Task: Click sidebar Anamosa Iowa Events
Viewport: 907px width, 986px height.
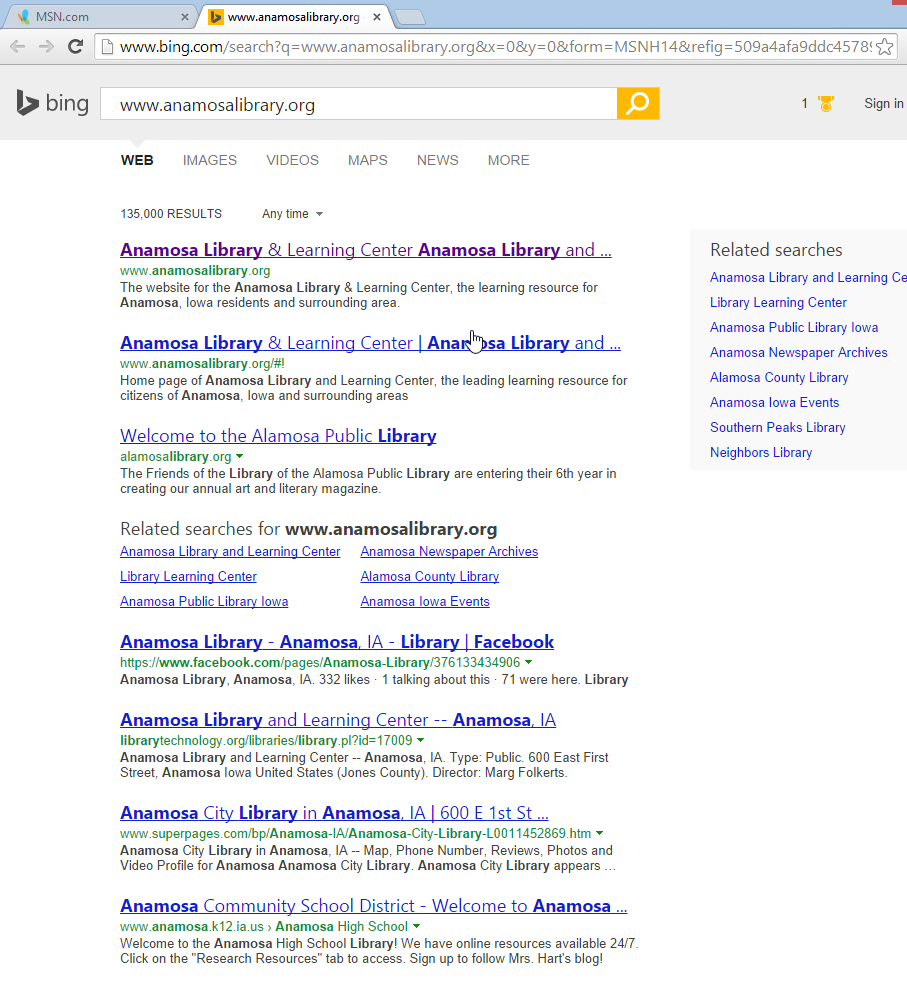Action: pyautogui.click(x=774, y=403)
